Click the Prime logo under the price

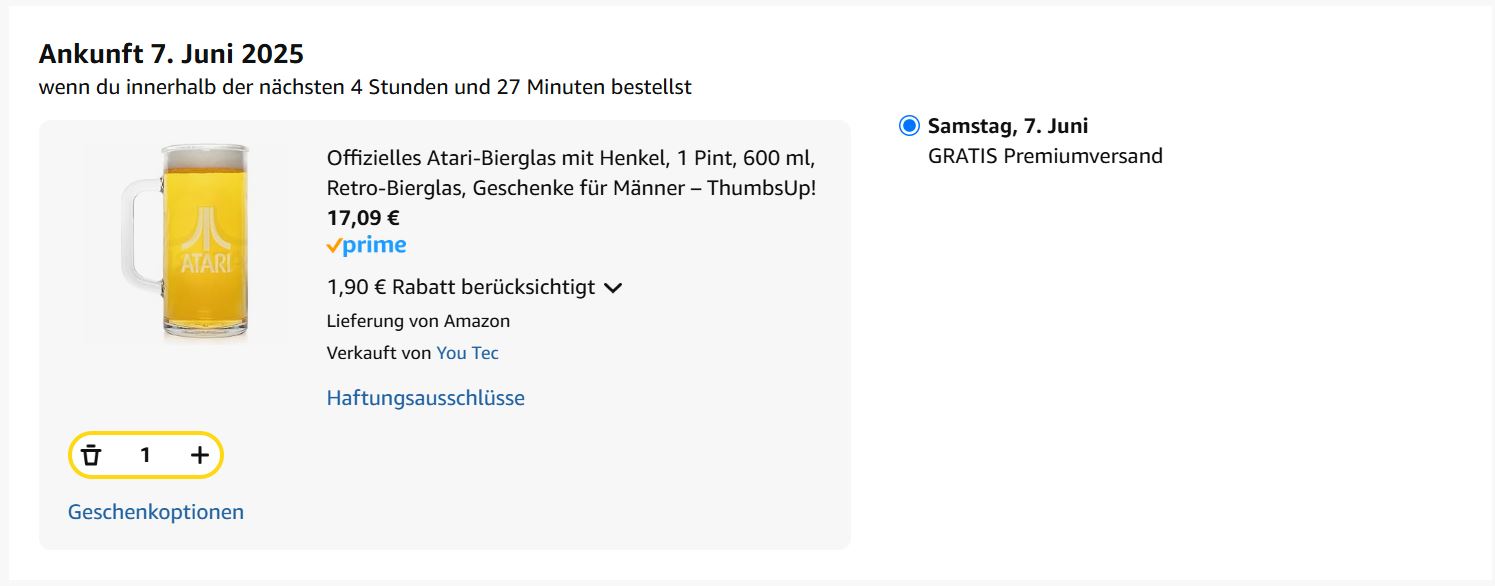(x=366, y=246)
